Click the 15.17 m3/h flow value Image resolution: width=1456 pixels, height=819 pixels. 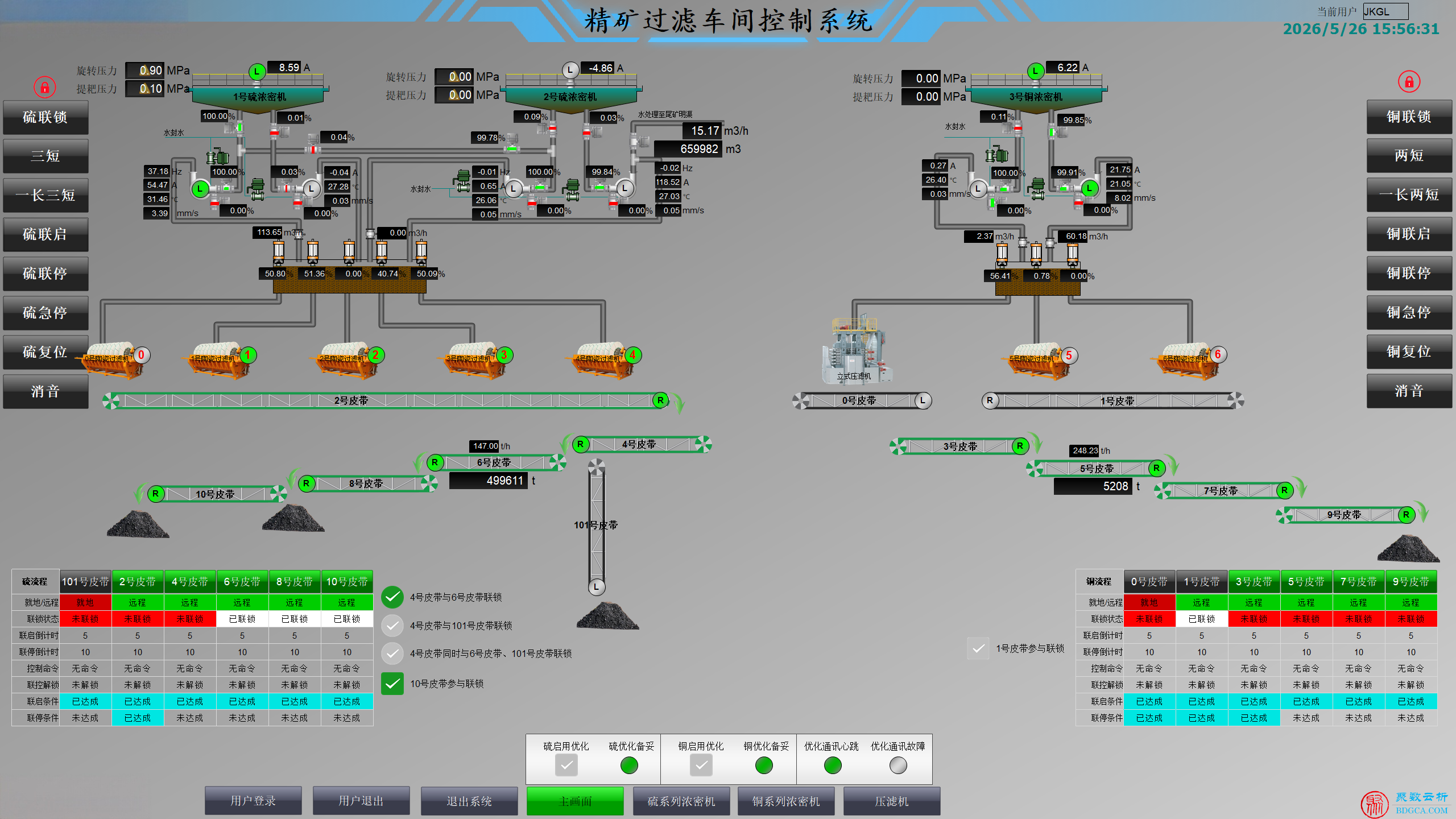pos(702,131)
